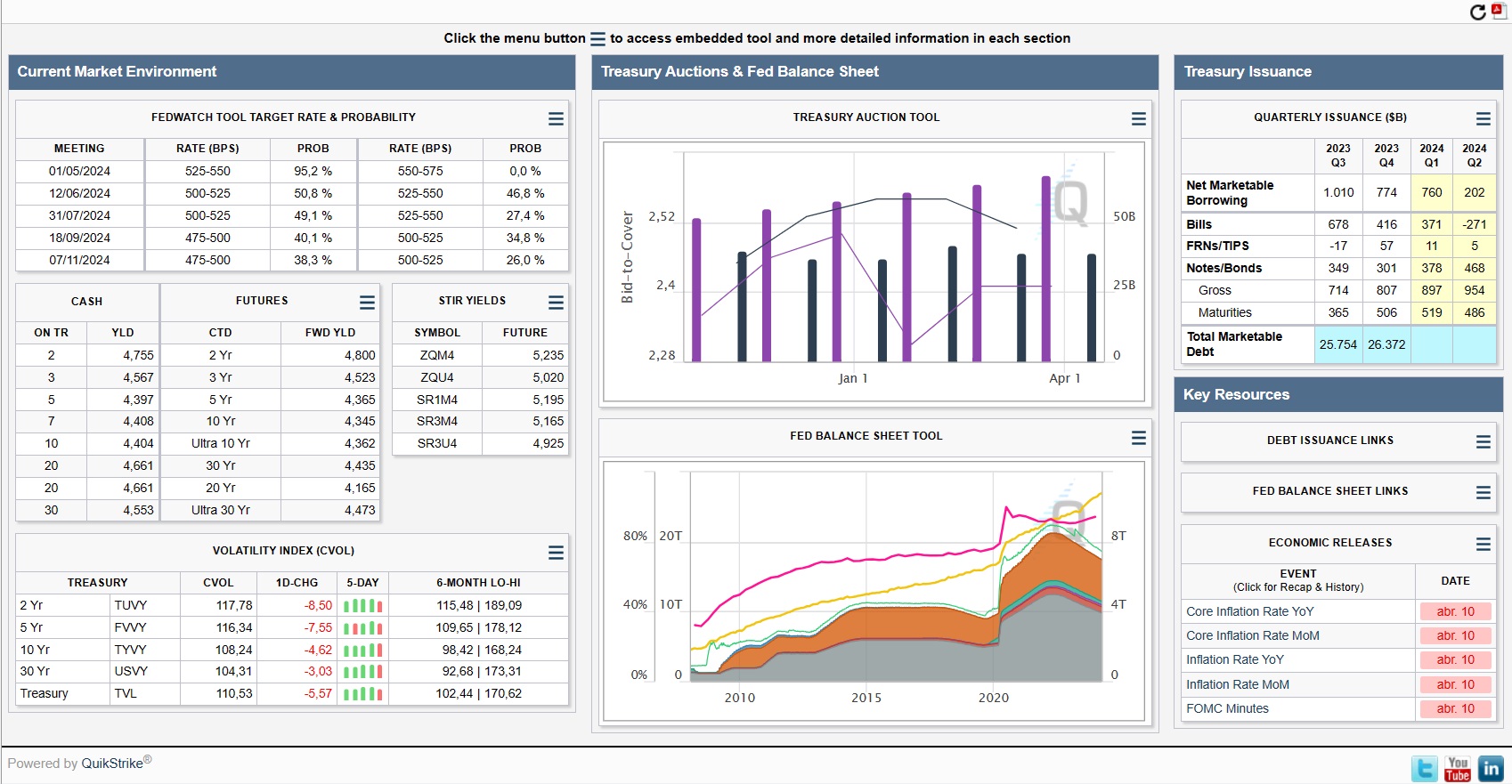
Task: Open the Twitter social icon
Action: (1425, 768)
